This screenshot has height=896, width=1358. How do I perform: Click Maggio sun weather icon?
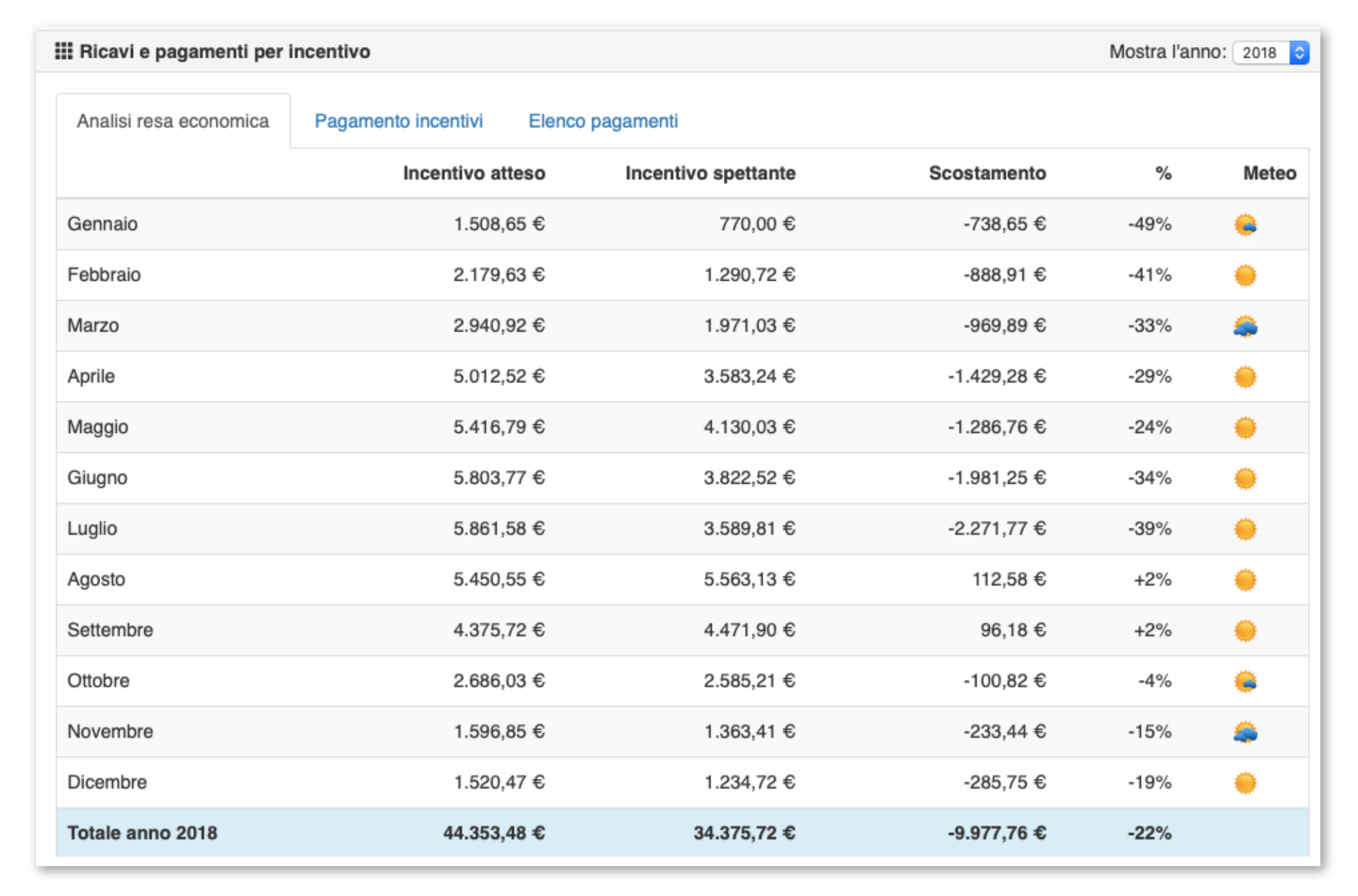[1245, 427]
